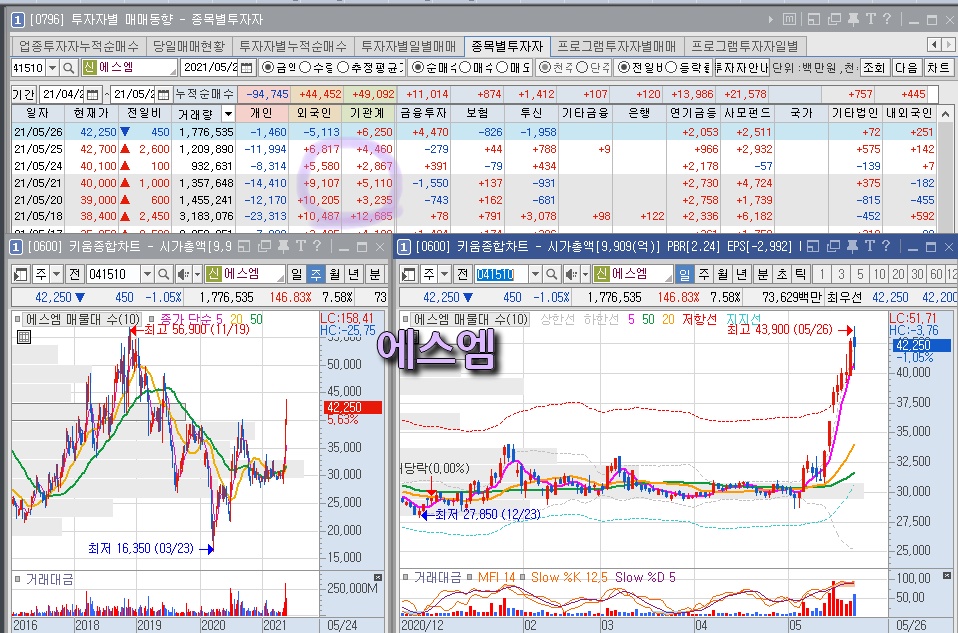This screenshot has width=958, height=633.
Task: Click 에스엠 매물대 수(10) label in right chart
Action: tap(470, 319)
